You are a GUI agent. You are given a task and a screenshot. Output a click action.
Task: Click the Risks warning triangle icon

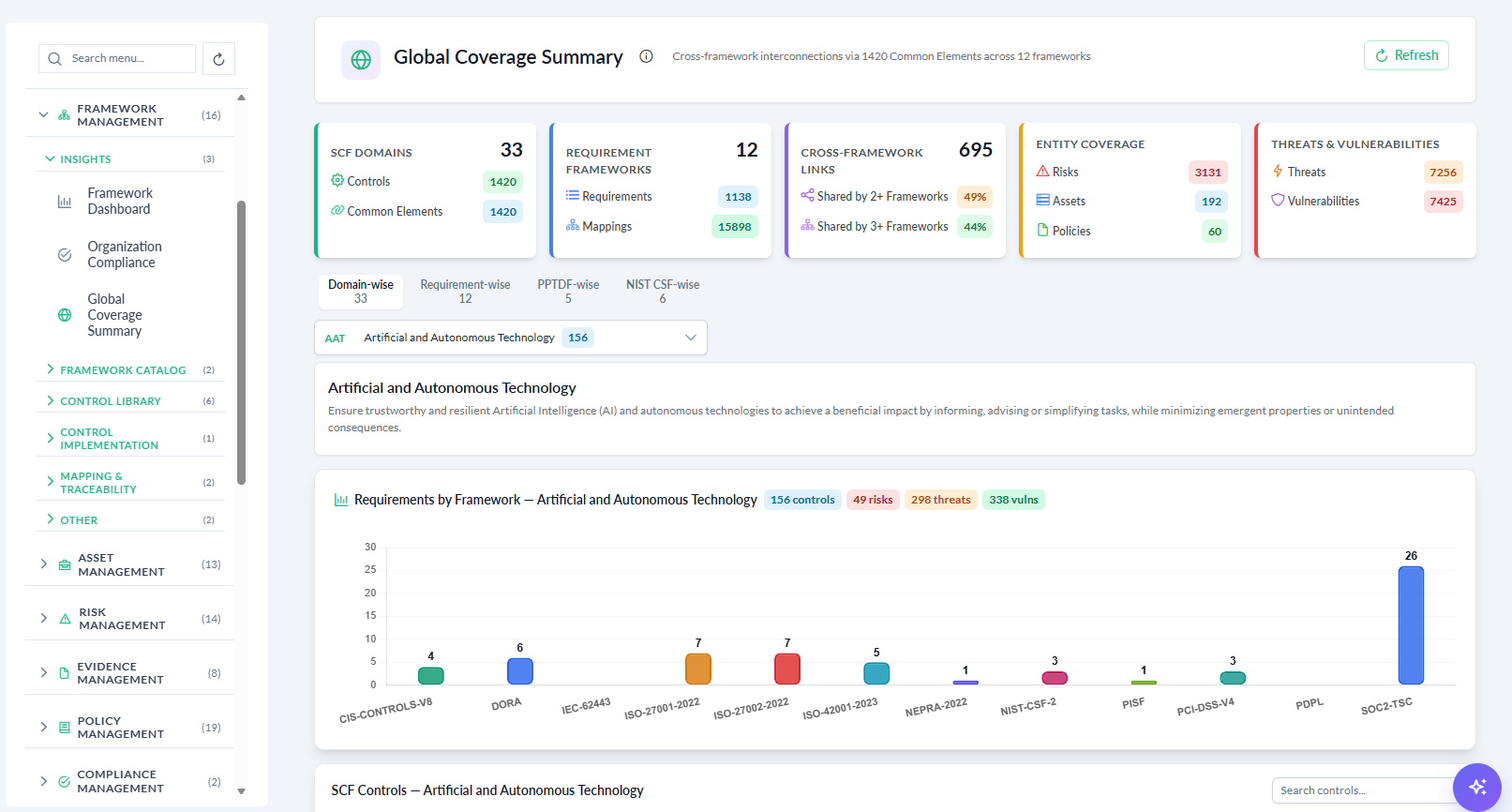(1042, 172)
